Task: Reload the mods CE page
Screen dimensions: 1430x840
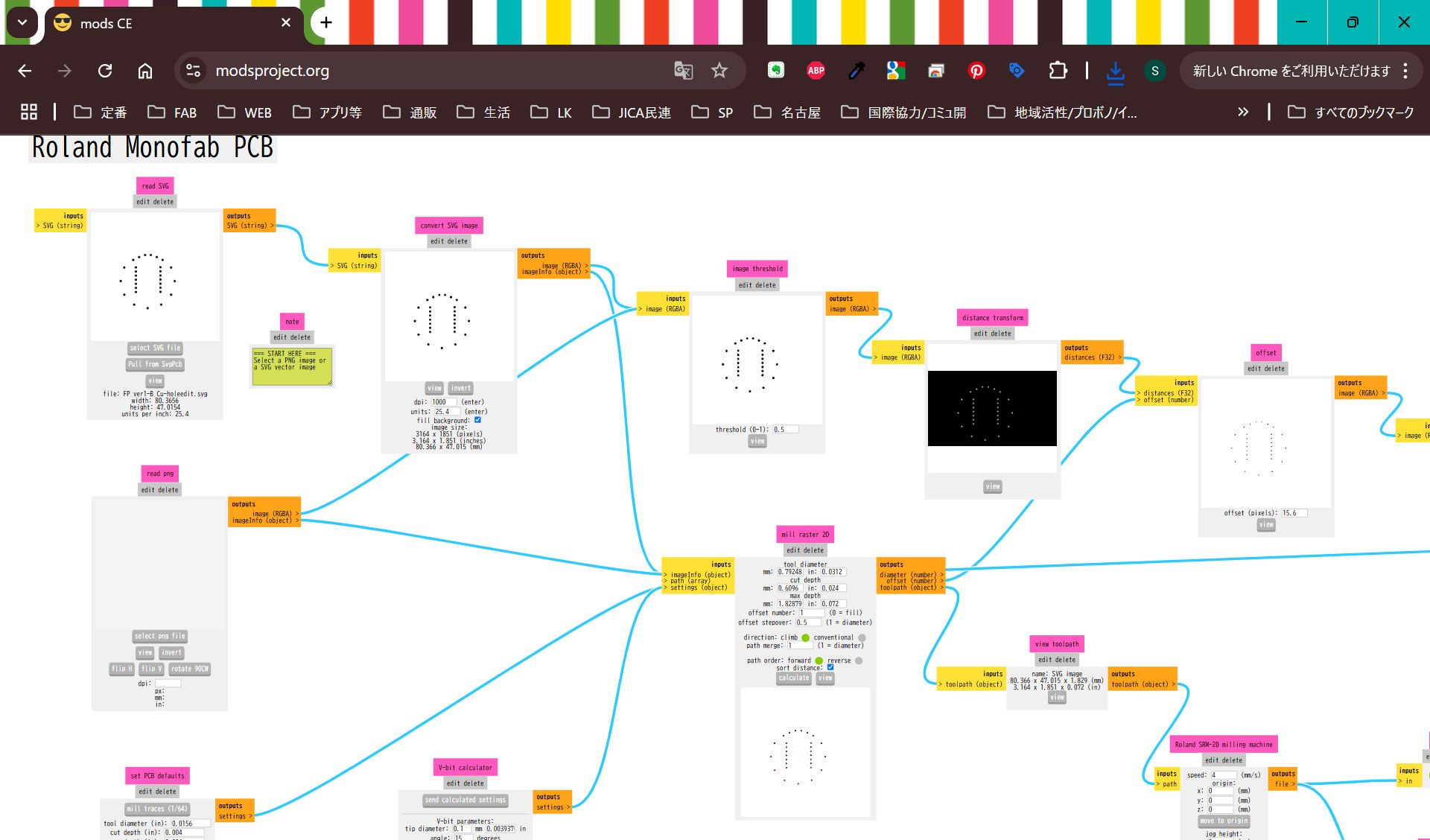Action: click(x=105, y=71)
